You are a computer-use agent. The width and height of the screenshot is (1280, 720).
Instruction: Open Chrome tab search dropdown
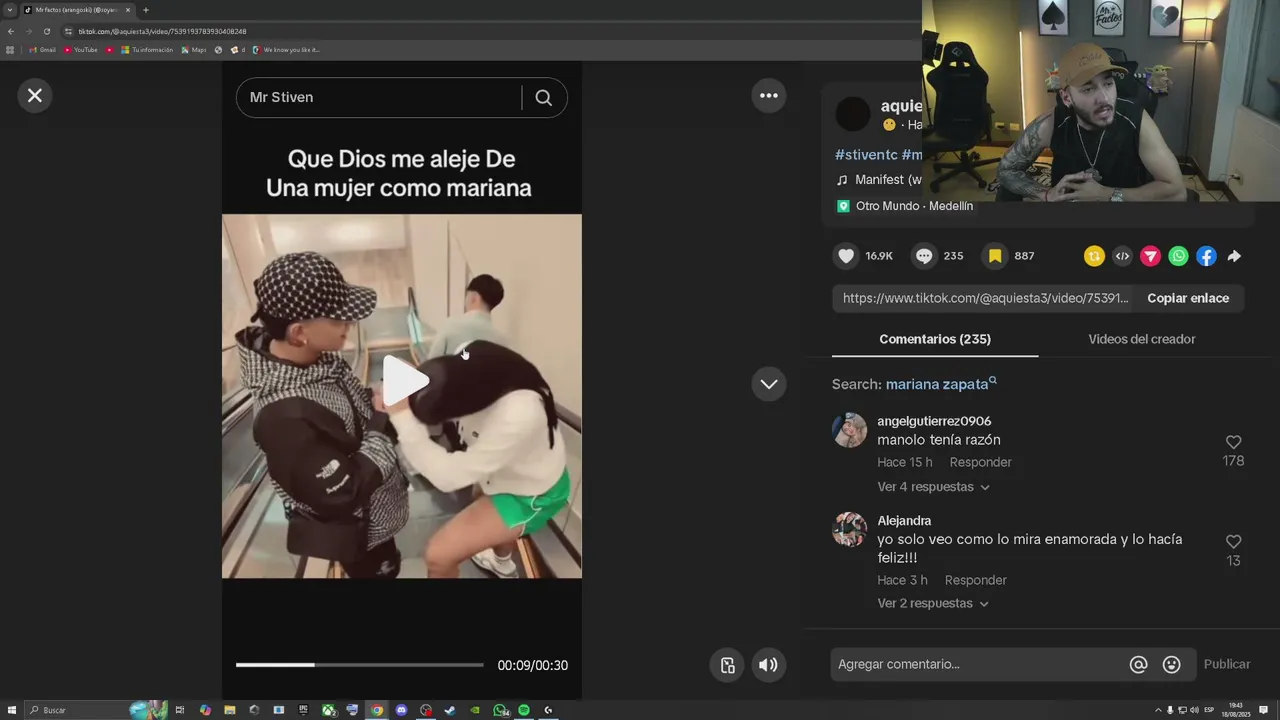(10, 10)
